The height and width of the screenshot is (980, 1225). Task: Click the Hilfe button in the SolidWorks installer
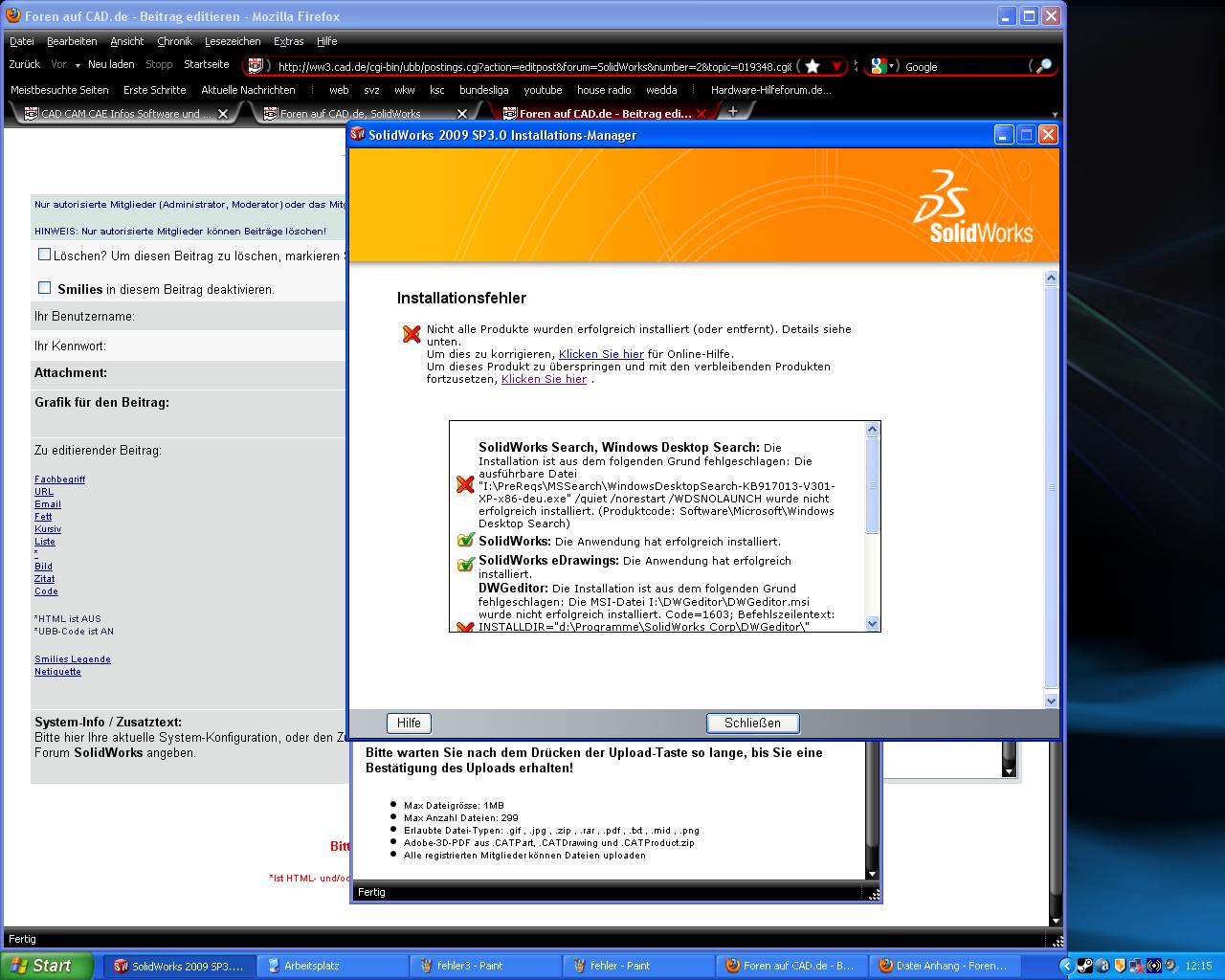click(x=409, y=724)
